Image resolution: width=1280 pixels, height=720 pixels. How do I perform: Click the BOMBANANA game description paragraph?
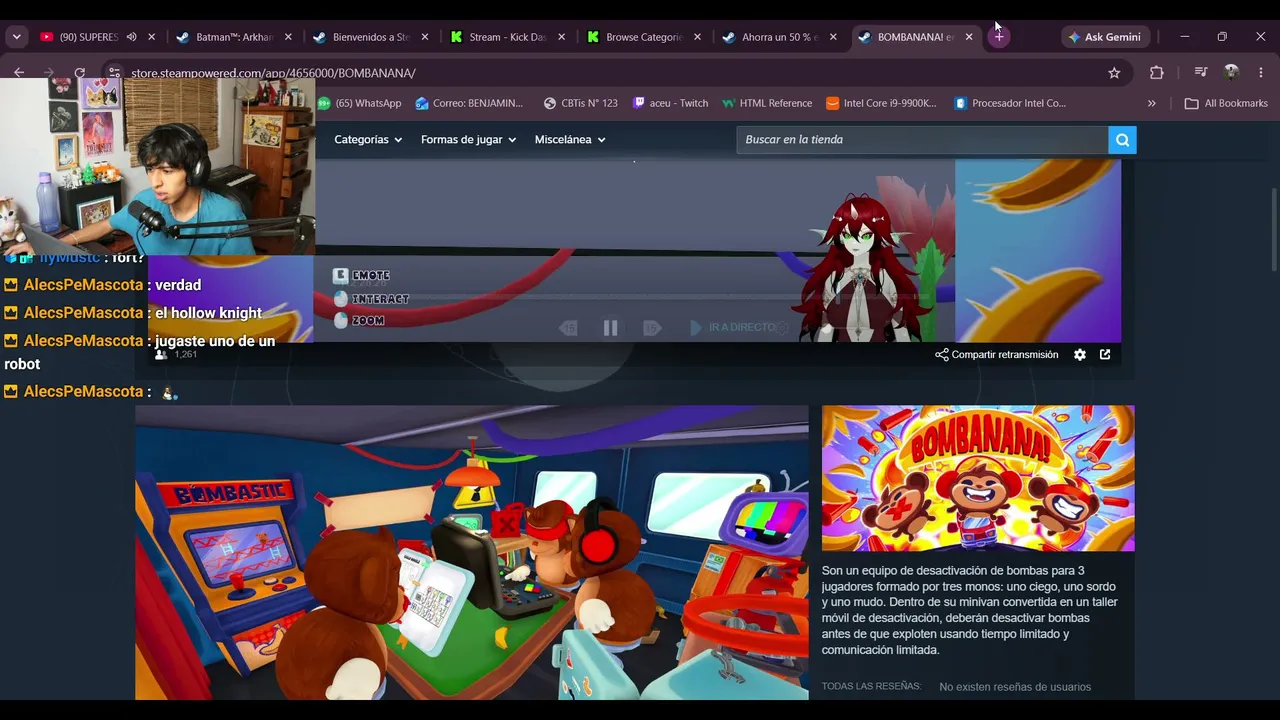click(970, 610)
